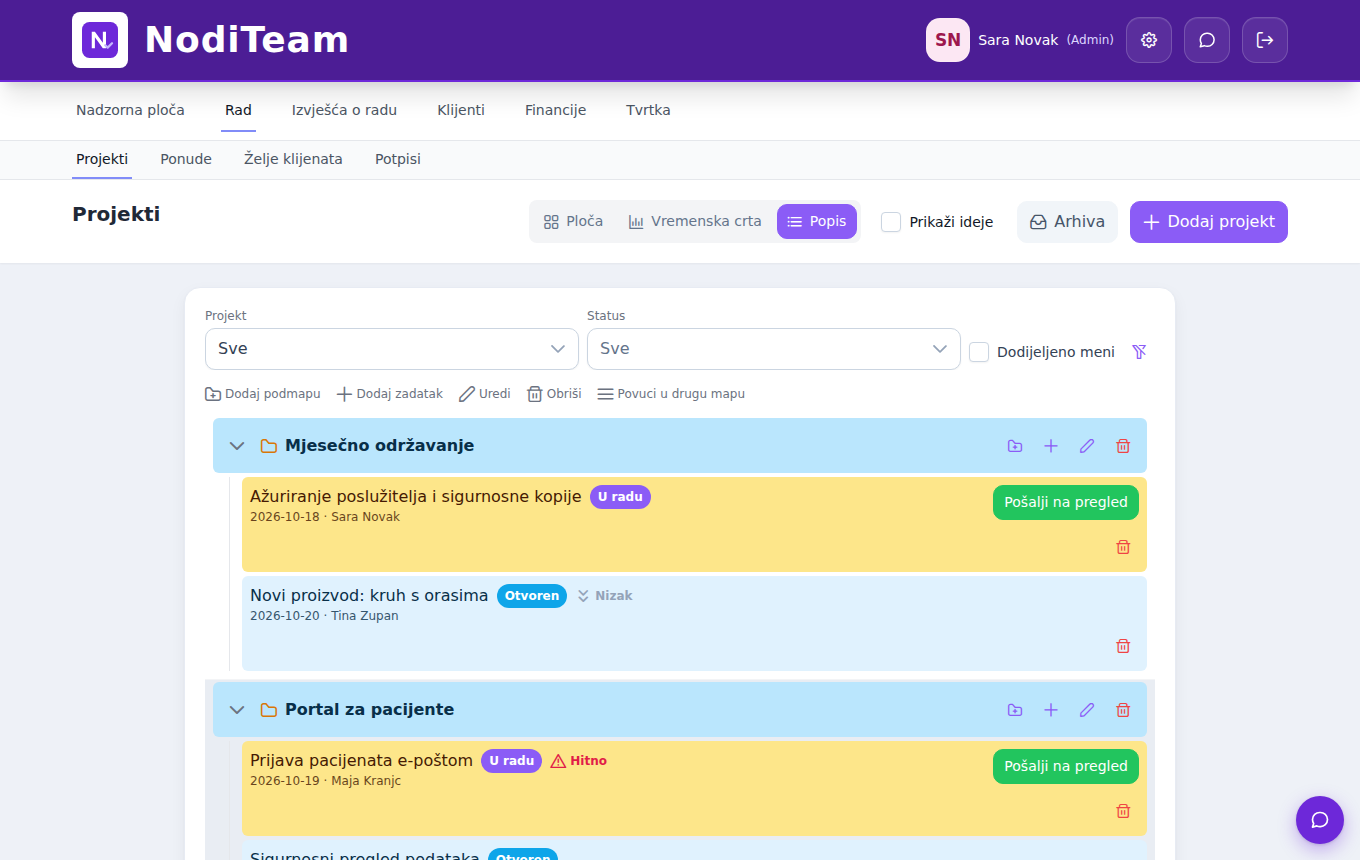The height and width of the screenshot is (860, 1360).
Task: Open the Projekt filter dropdown
Action: 392,349
